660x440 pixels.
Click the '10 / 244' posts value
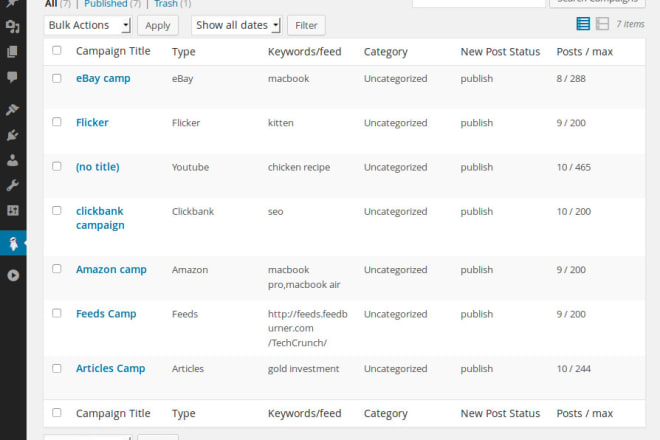click(x=574, y=369)
